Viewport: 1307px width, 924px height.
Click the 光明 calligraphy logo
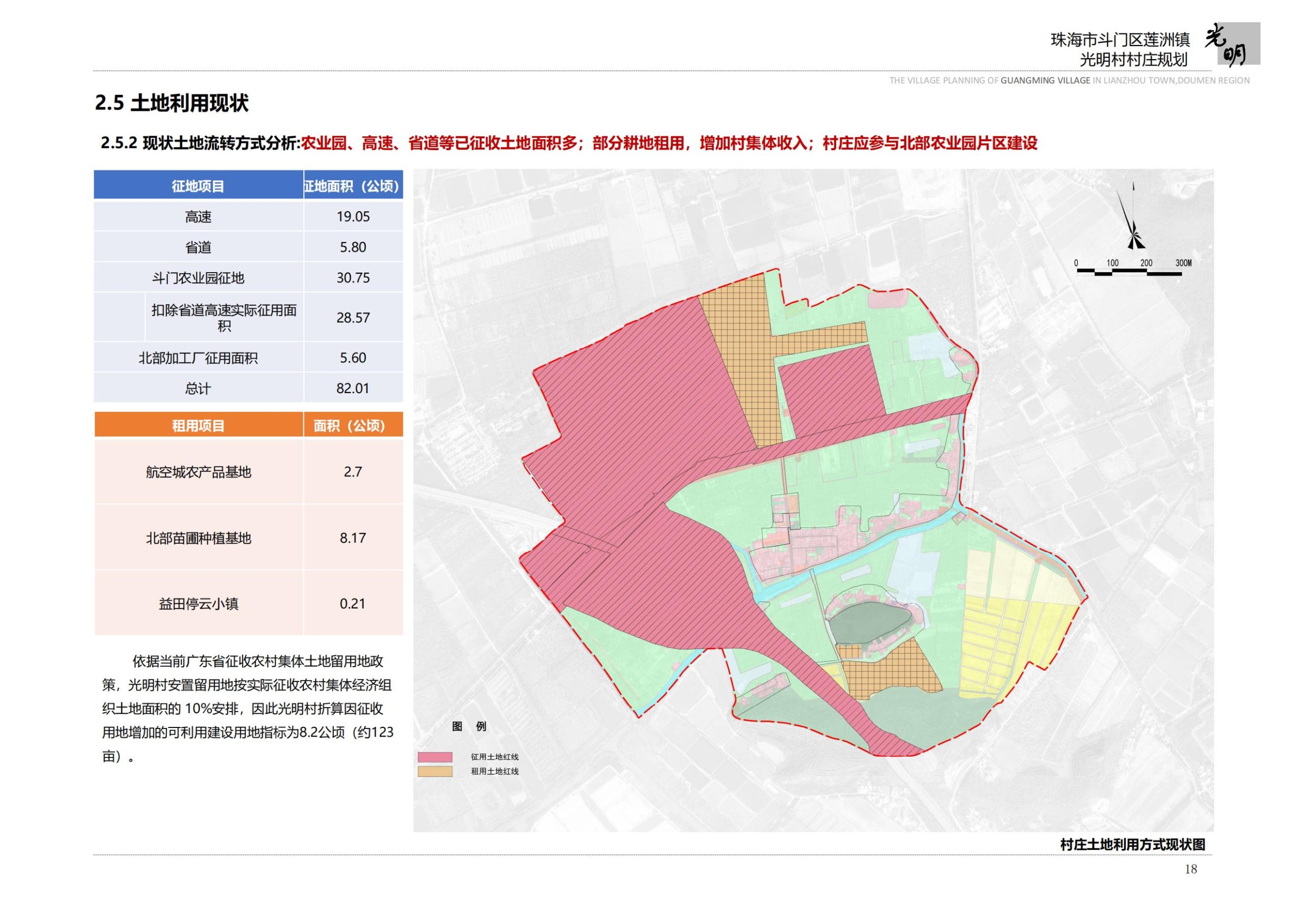pyautogui.click(x=1231, y=44)
